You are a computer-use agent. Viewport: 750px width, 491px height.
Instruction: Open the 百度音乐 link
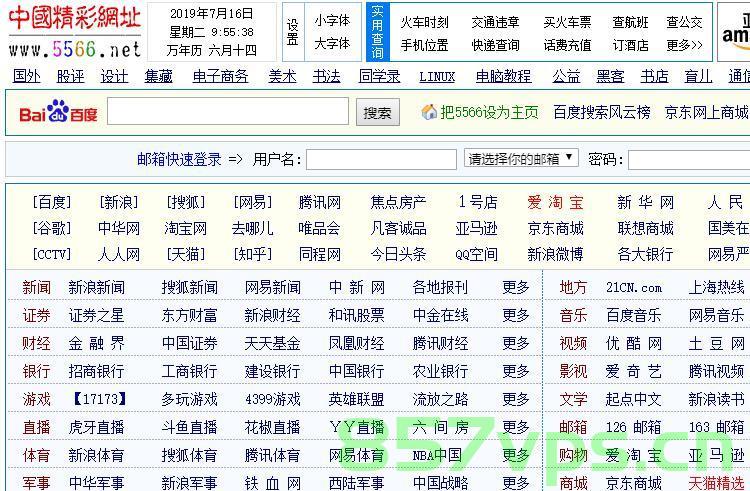[x=634, y=315]
